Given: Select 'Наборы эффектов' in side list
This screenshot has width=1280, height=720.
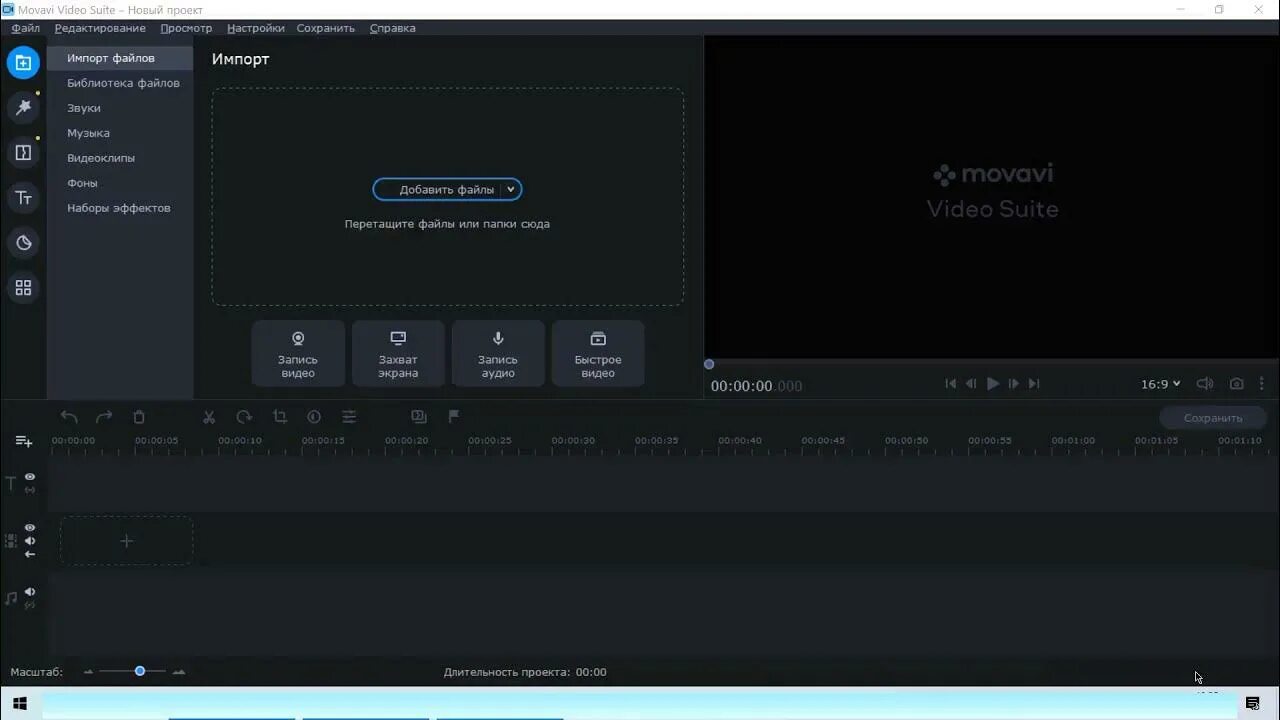Looking at the screenshot, I should (120, 208).
